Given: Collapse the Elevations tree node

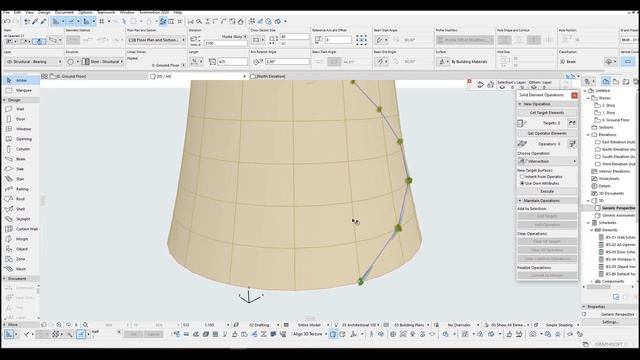Looking at the screenshot, I should point(589,135).
